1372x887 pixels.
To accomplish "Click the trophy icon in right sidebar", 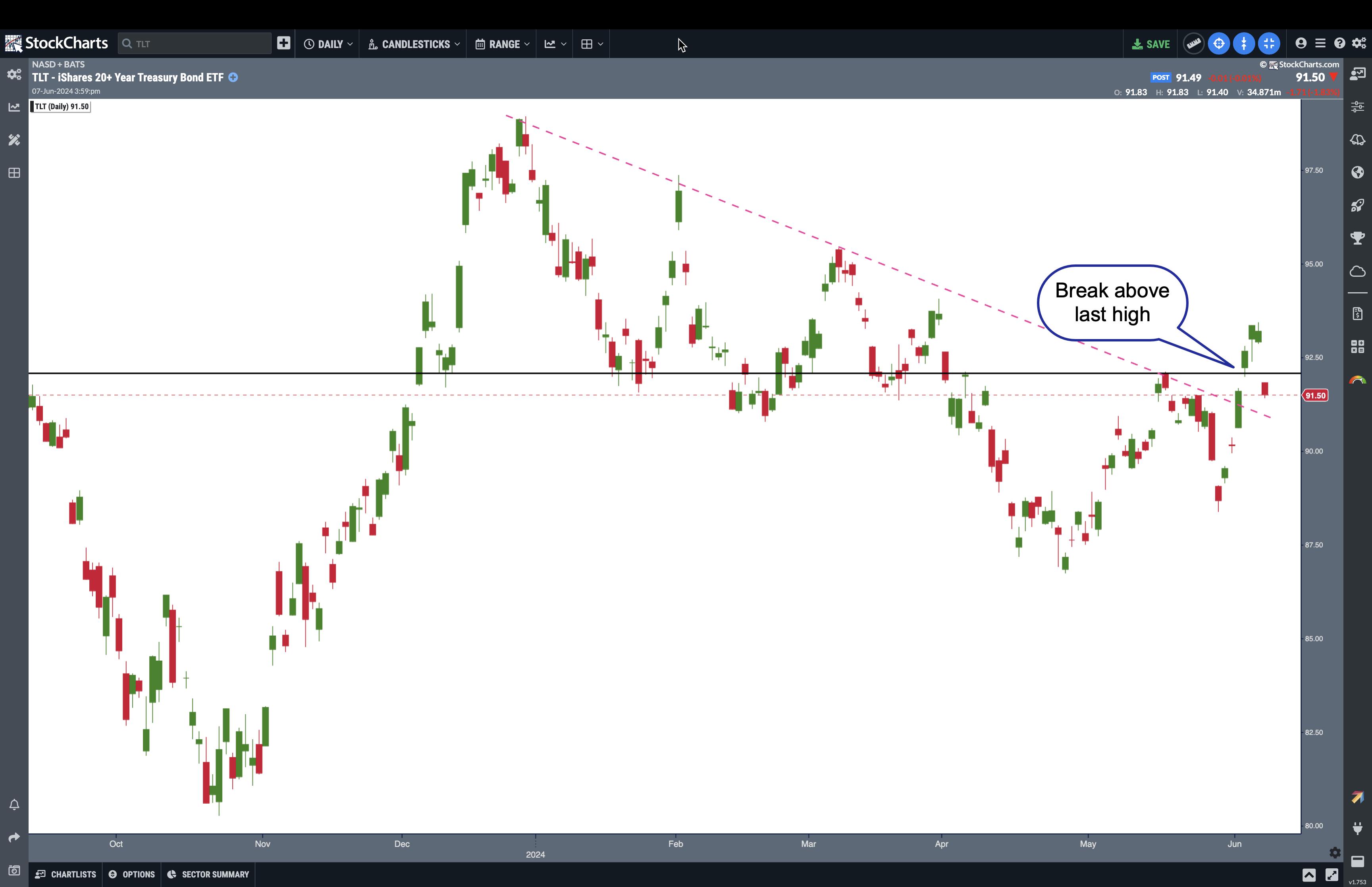I will click(1357, 238).
